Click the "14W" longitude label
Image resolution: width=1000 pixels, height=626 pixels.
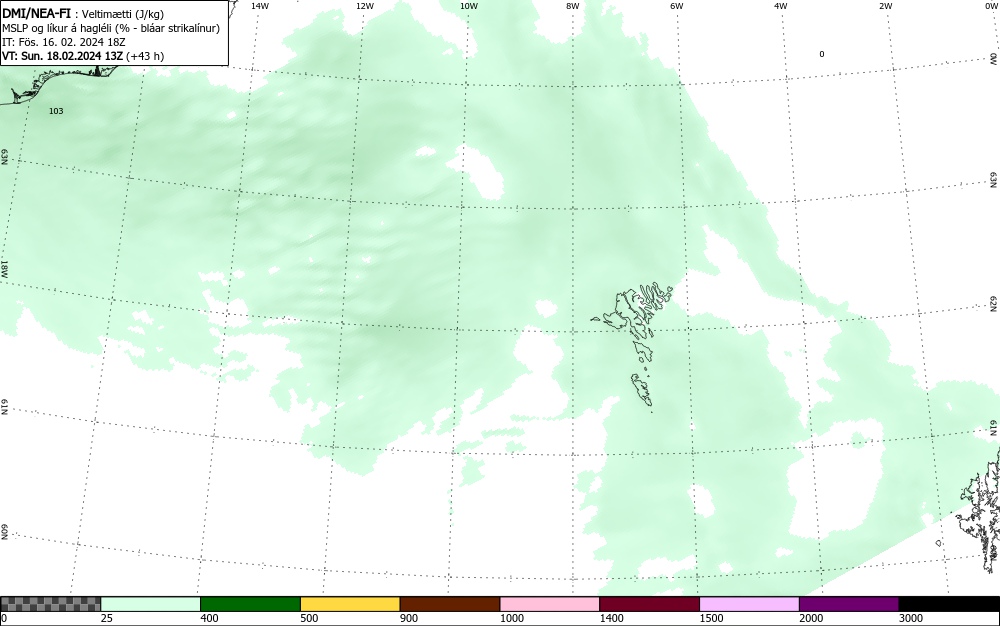click(260, 6)
